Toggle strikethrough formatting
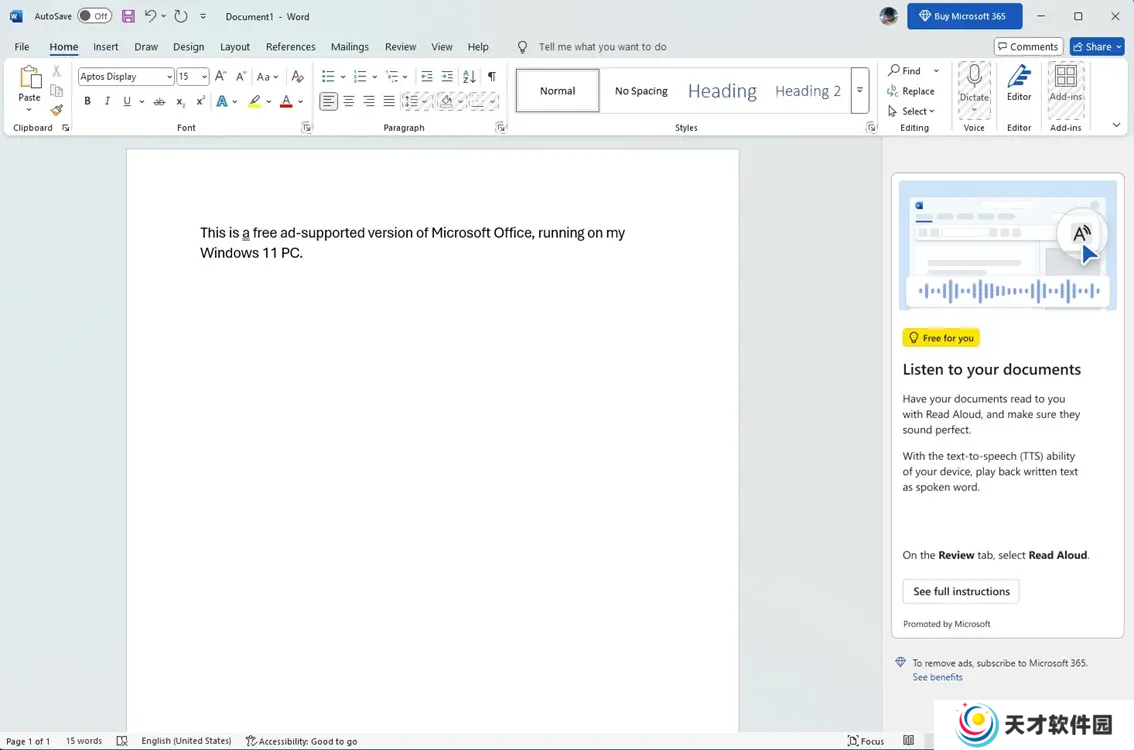Image resolution: width=1134 pixels, height=750 pixels. [159, 101]
